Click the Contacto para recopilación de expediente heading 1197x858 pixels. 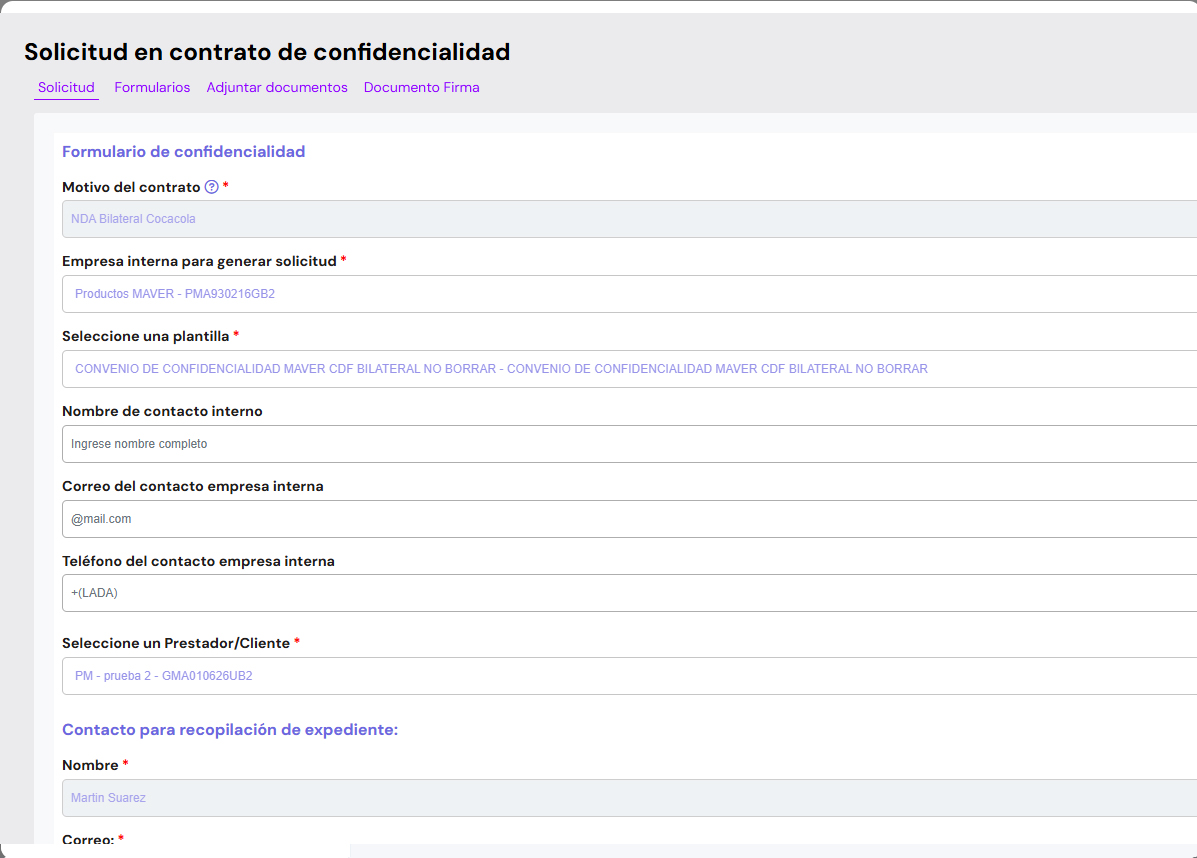pyautogui.click(x=230, y=729)
